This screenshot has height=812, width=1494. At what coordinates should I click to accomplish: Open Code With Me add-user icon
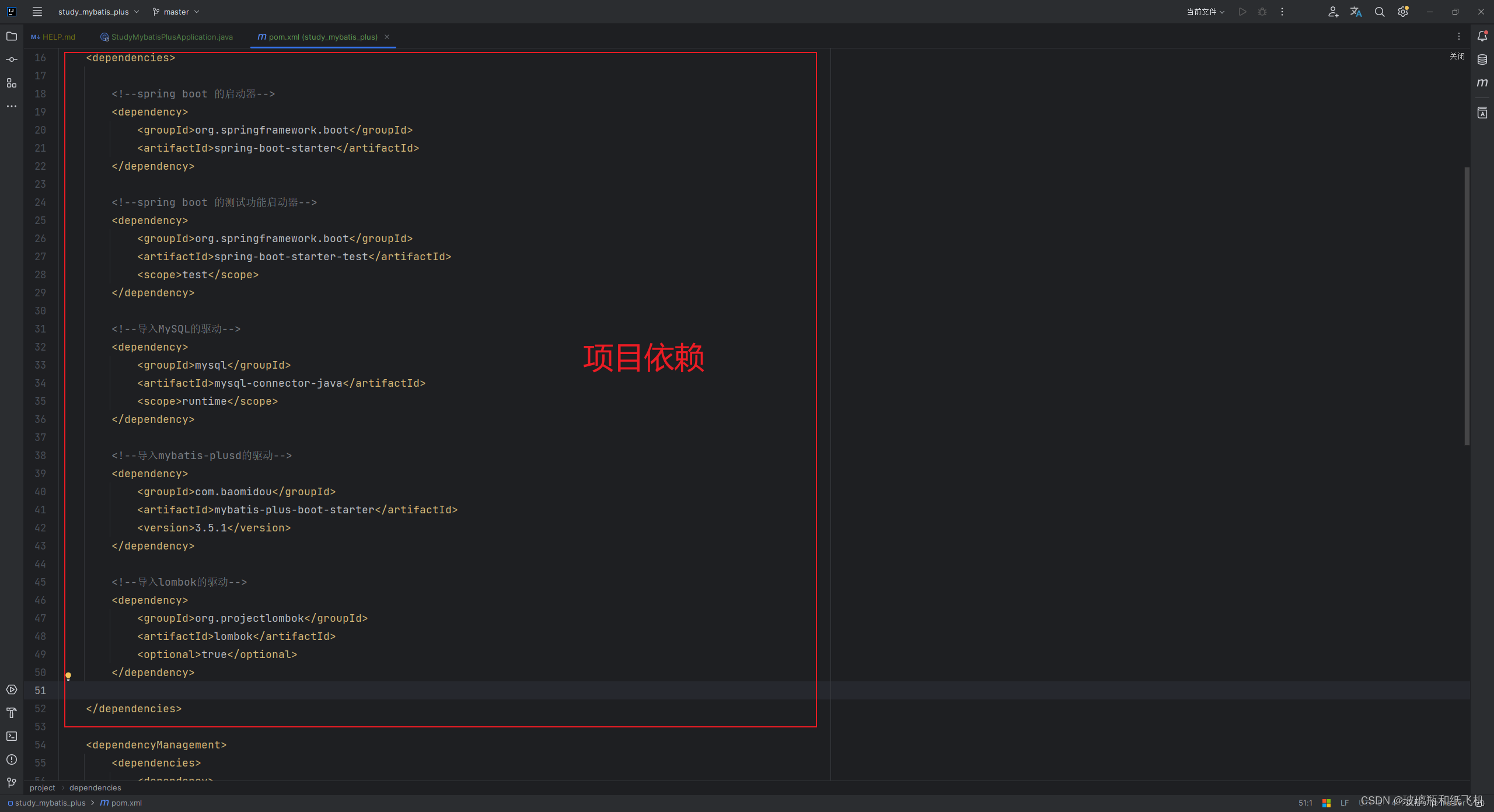1333,12
